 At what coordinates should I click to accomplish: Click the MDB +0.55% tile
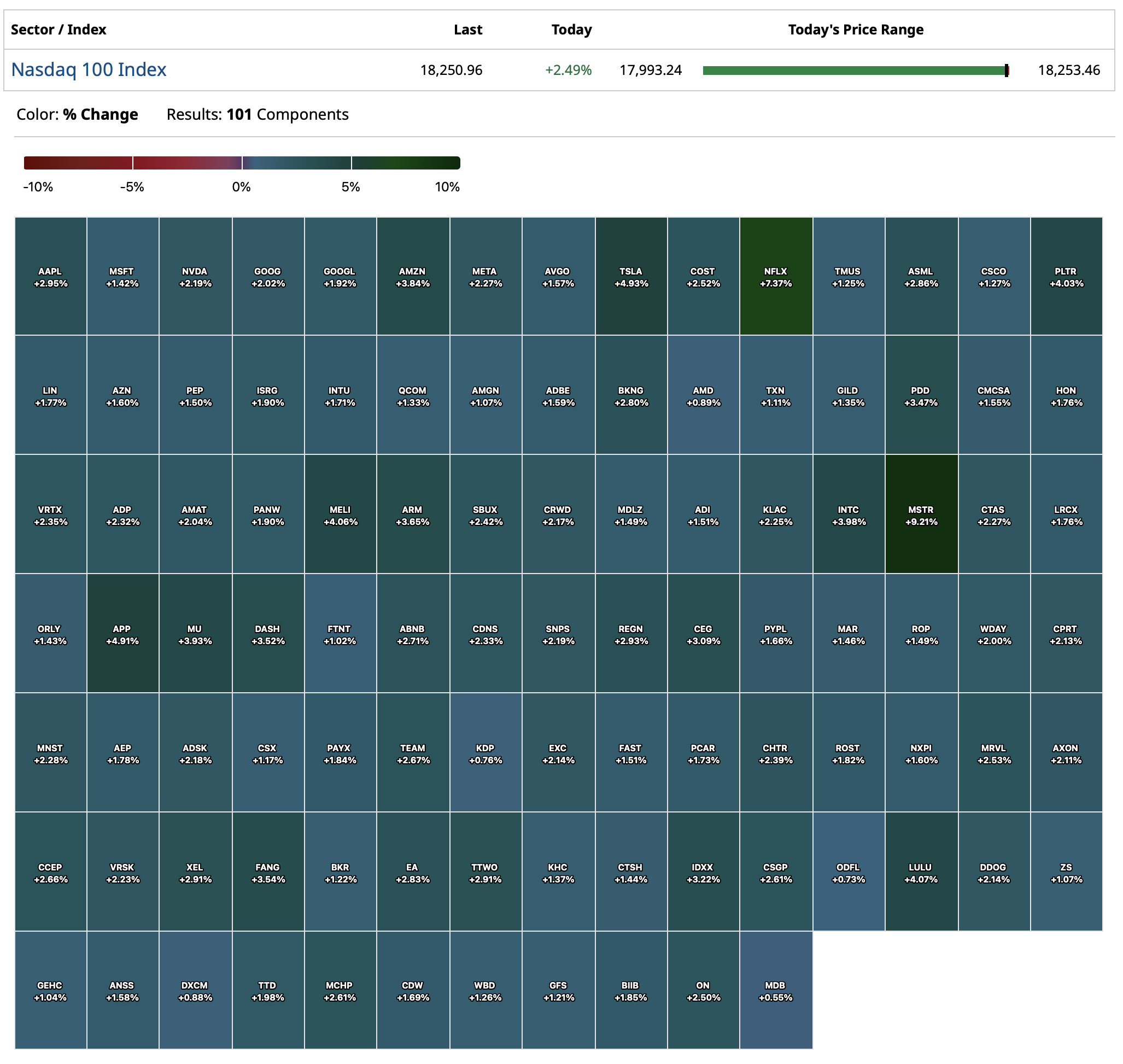point(775,991)
